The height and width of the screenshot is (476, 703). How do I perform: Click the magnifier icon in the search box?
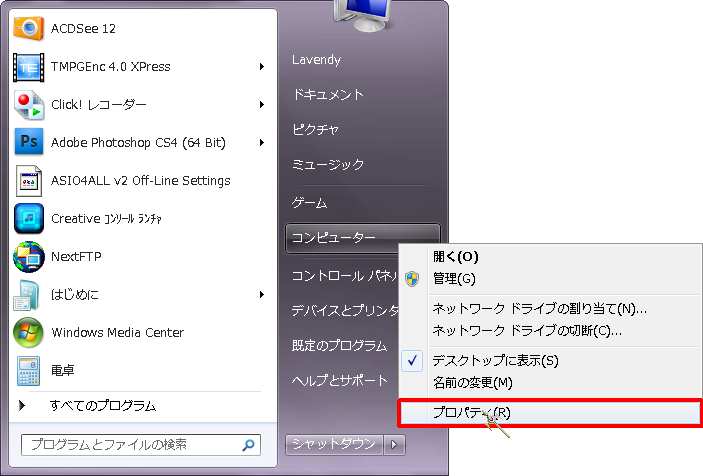point(248,445)
